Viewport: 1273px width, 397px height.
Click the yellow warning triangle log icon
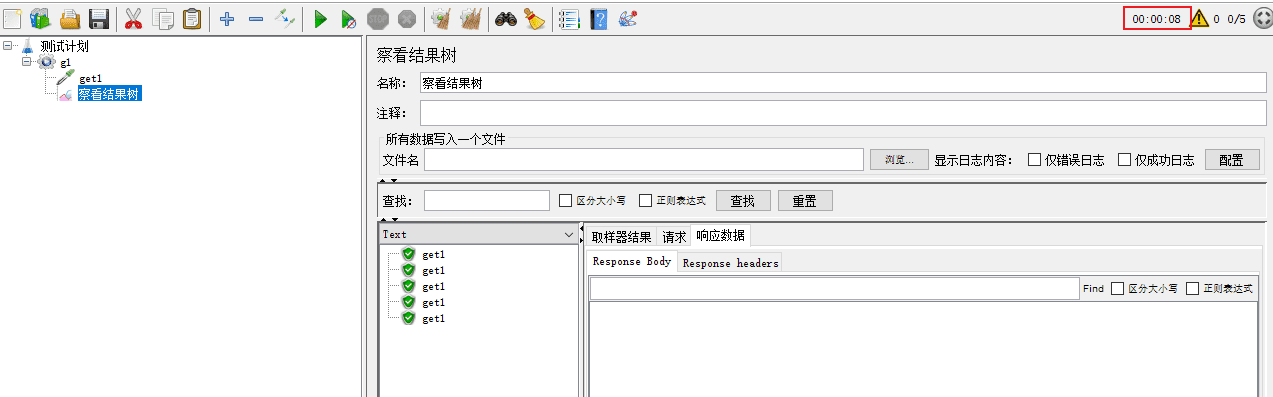[x=1199, y=18]
